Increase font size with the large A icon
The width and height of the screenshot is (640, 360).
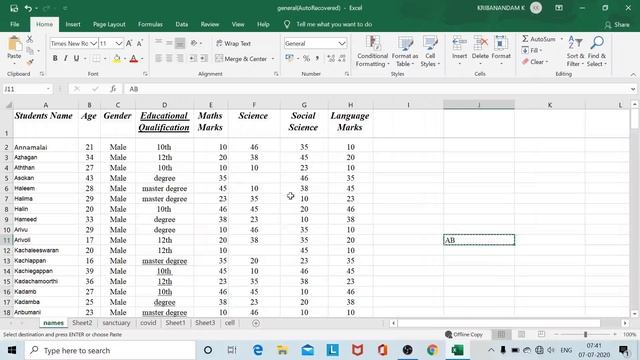click(x=129, y=43)
